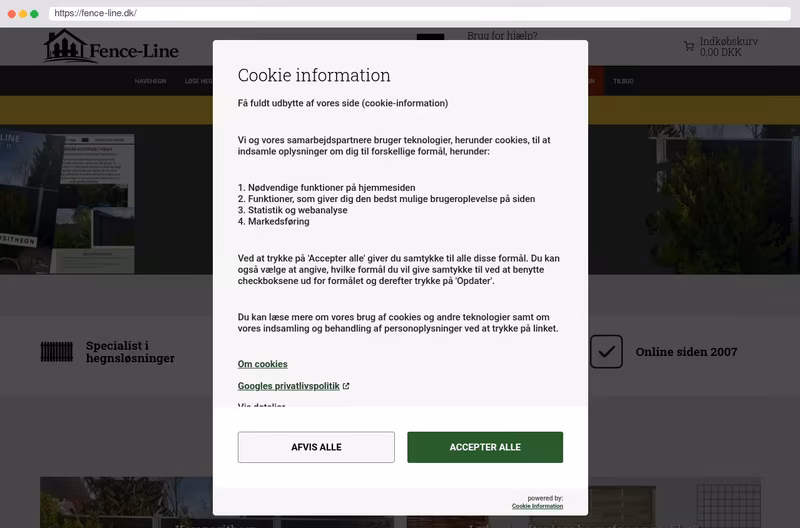Click the Afvis alle button

tap(316, 447)
